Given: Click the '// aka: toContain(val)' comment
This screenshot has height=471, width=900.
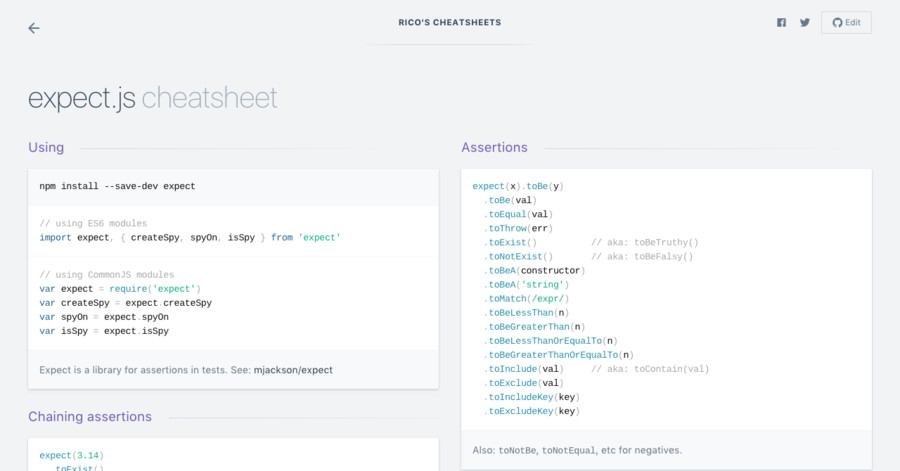Looking at the screenshot, I should pyautogui.click(x=650, y=369).
